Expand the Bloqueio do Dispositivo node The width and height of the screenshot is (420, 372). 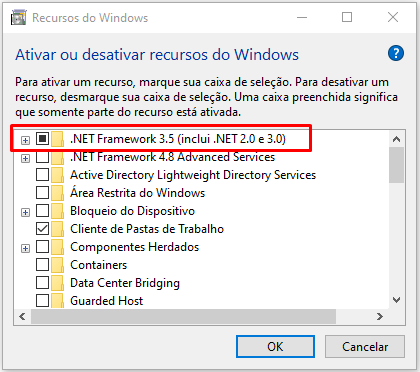[25, 212]
